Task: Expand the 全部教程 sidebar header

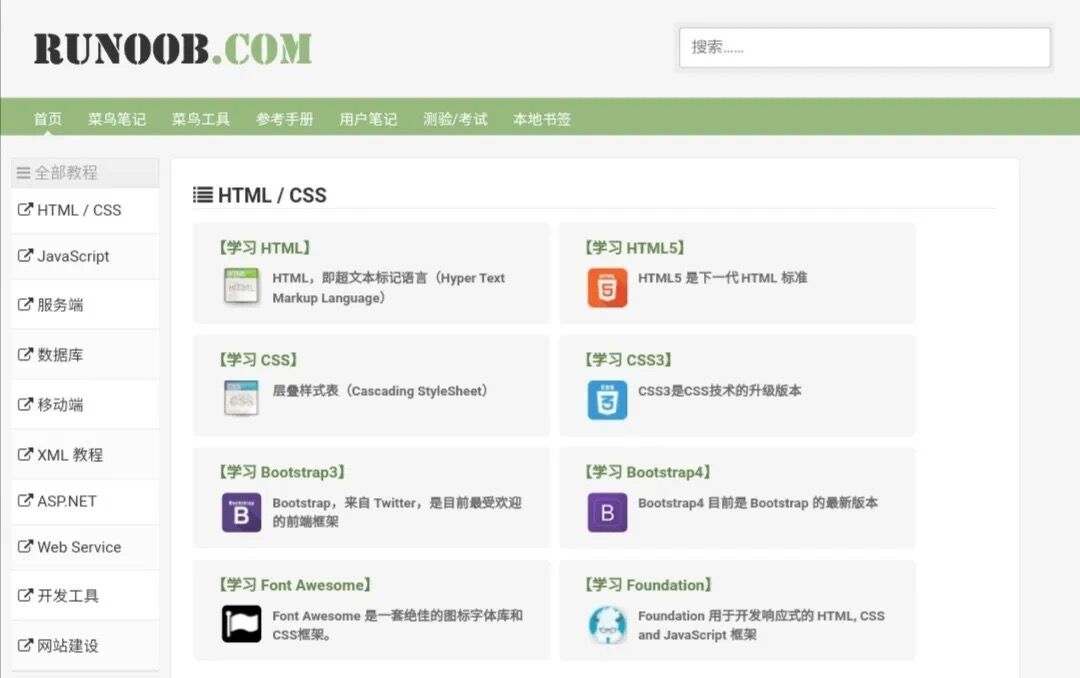Action: click(85, 173)
